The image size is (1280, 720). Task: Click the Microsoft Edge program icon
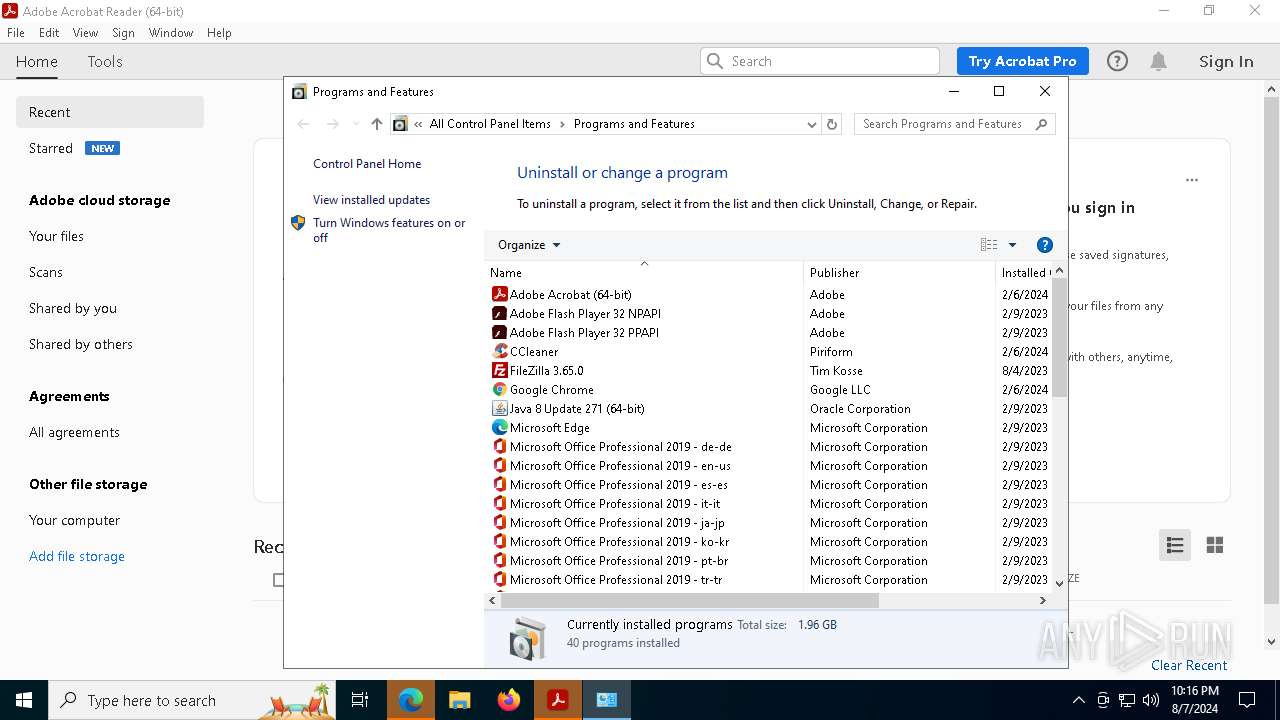(500, 427)
